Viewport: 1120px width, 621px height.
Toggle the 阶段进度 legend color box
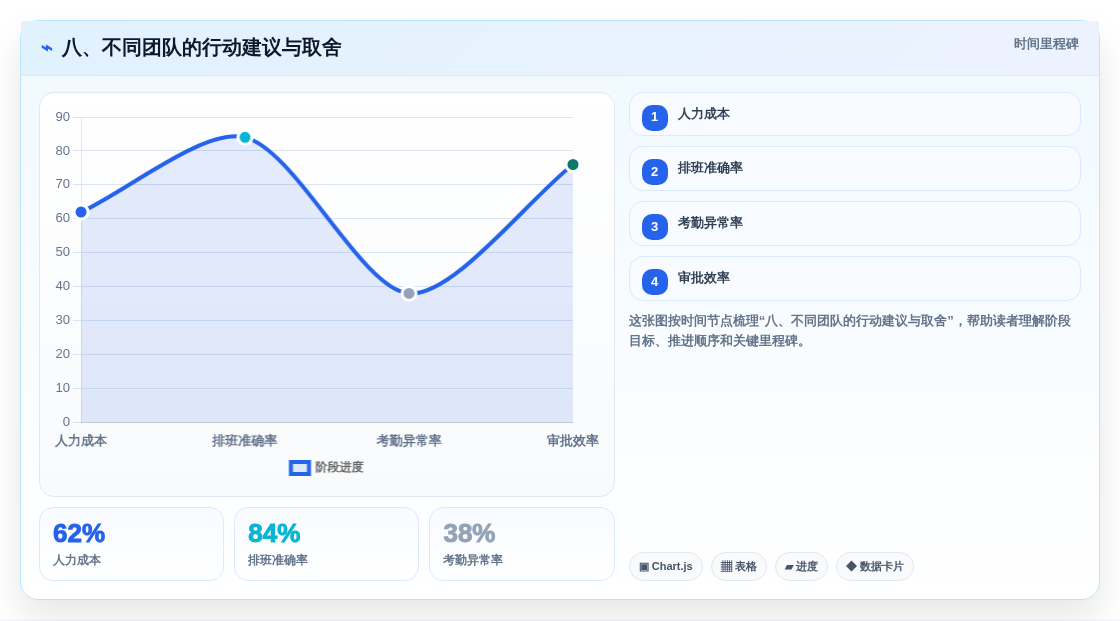[x=299, y=468]
